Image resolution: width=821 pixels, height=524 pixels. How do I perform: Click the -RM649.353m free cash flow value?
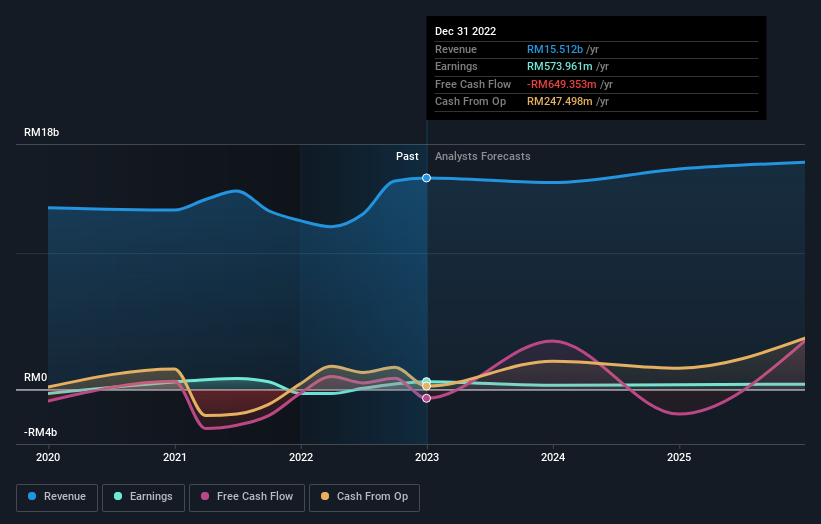tap(561, 84)
